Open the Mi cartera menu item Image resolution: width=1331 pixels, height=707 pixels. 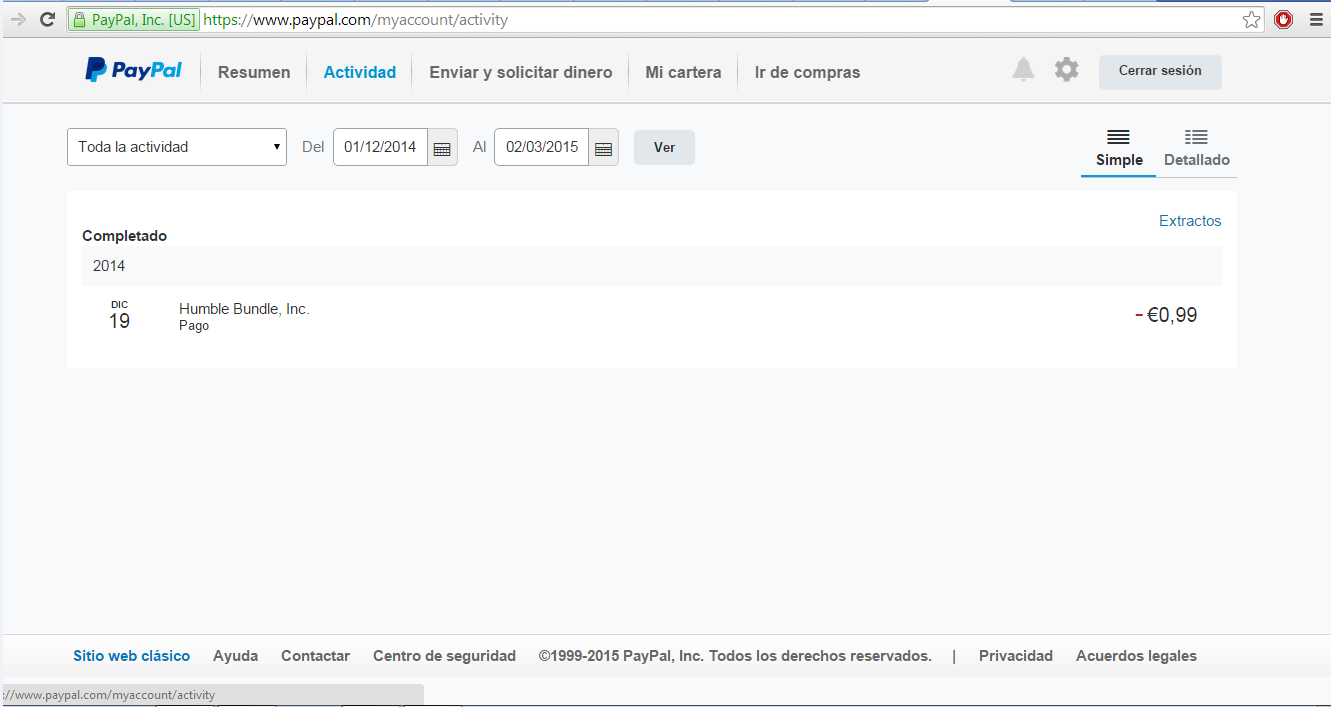click(683, 72)
